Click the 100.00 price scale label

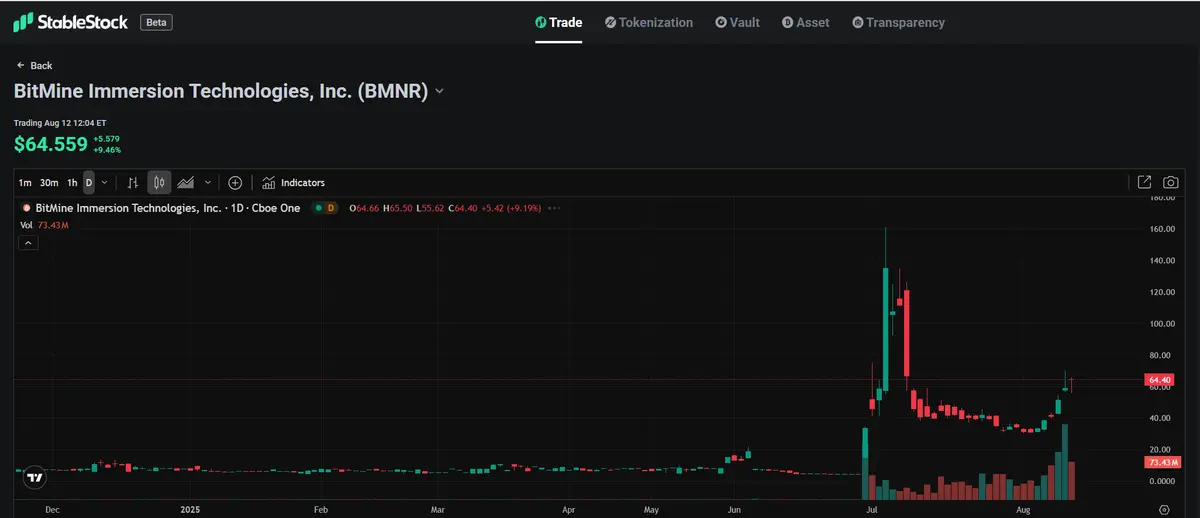pyautogui.click(x=1161, y=324)
